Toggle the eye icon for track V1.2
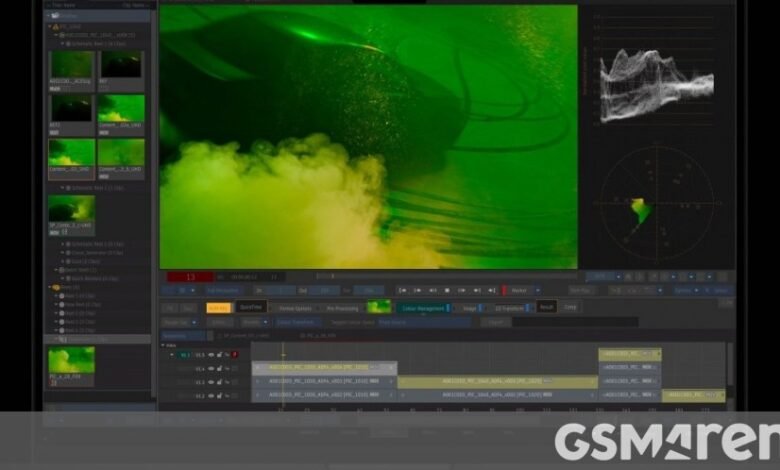 click(210, 396)
